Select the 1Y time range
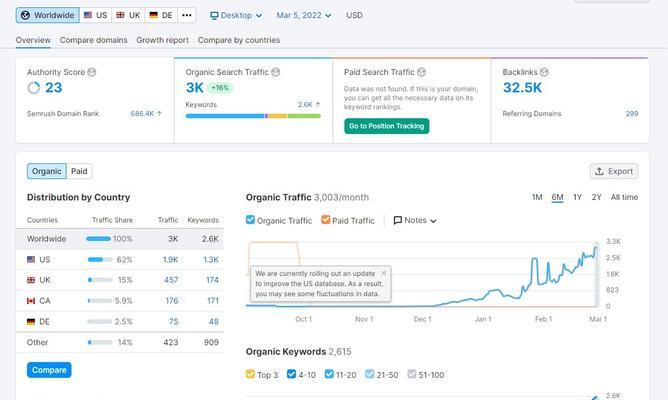 click(577, 197)
